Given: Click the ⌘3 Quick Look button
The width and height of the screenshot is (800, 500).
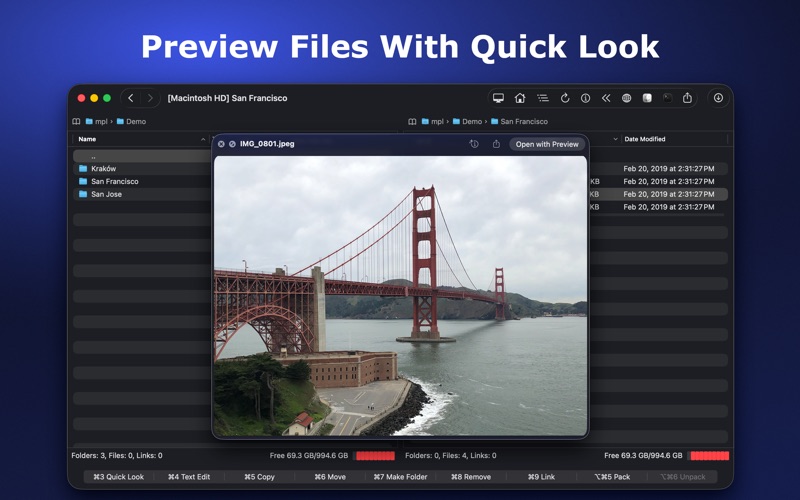Looking at the screenshot, I should [118, 477].
